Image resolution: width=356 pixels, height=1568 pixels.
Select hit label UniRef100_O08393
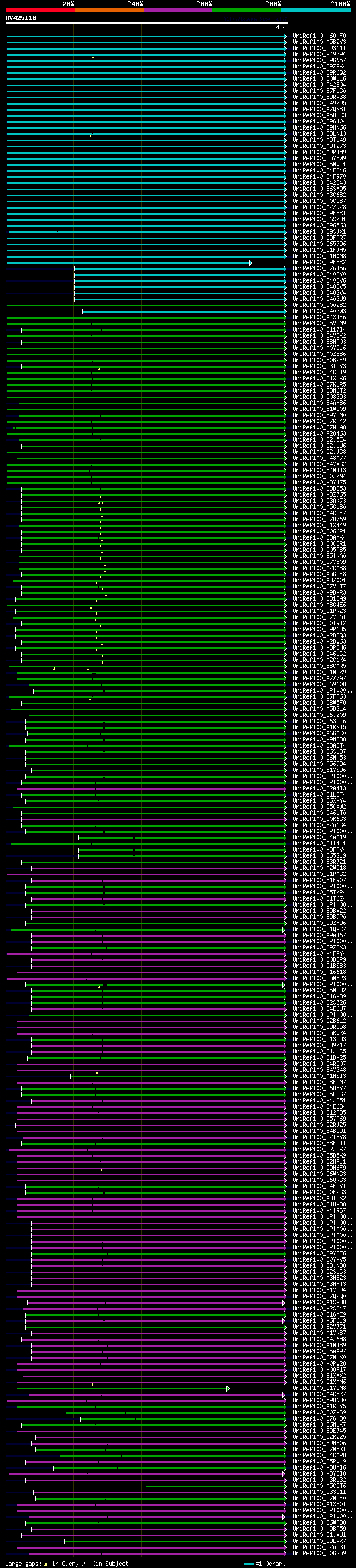tap(319, 397)
